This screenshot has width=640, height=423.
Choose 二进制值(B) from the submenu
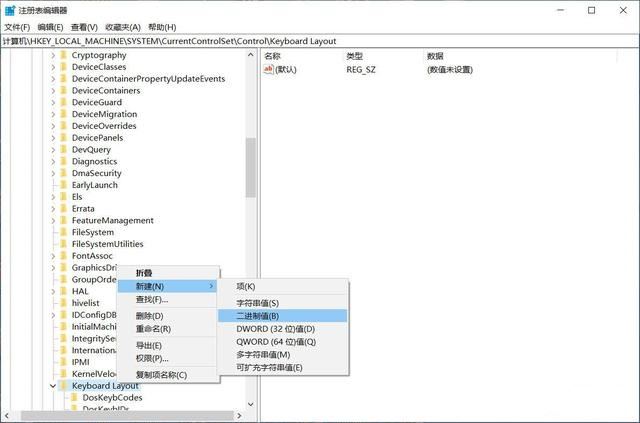point(257,315)
